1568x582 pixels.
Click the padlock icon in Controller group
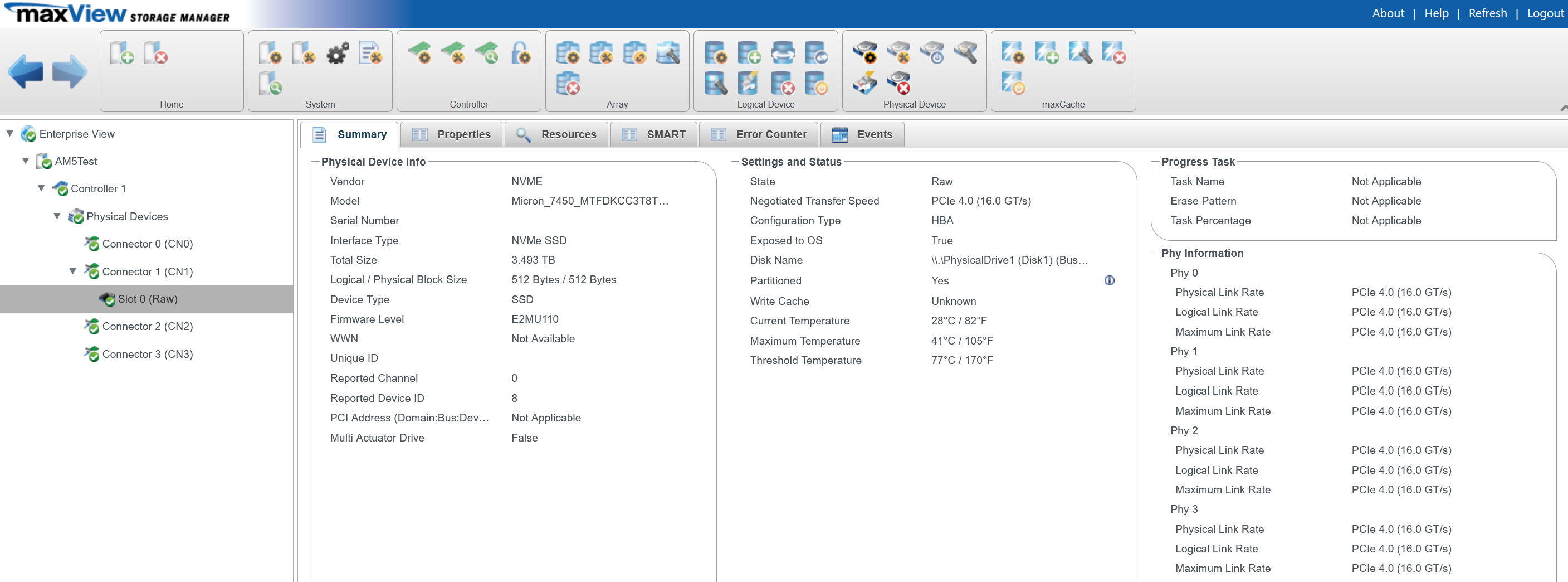click(520, 54)
